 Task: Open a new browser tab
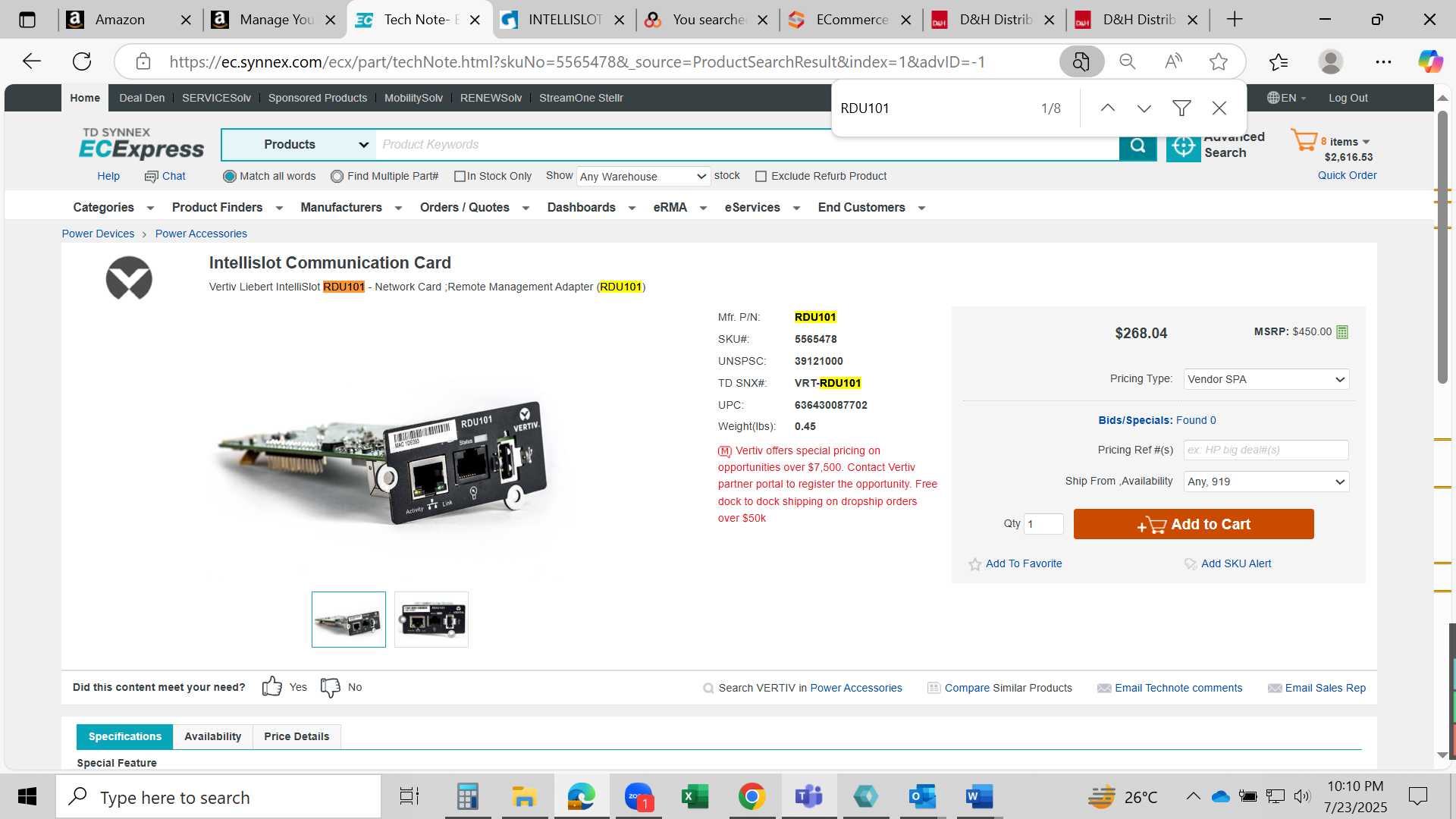(x=1235, y=20)
